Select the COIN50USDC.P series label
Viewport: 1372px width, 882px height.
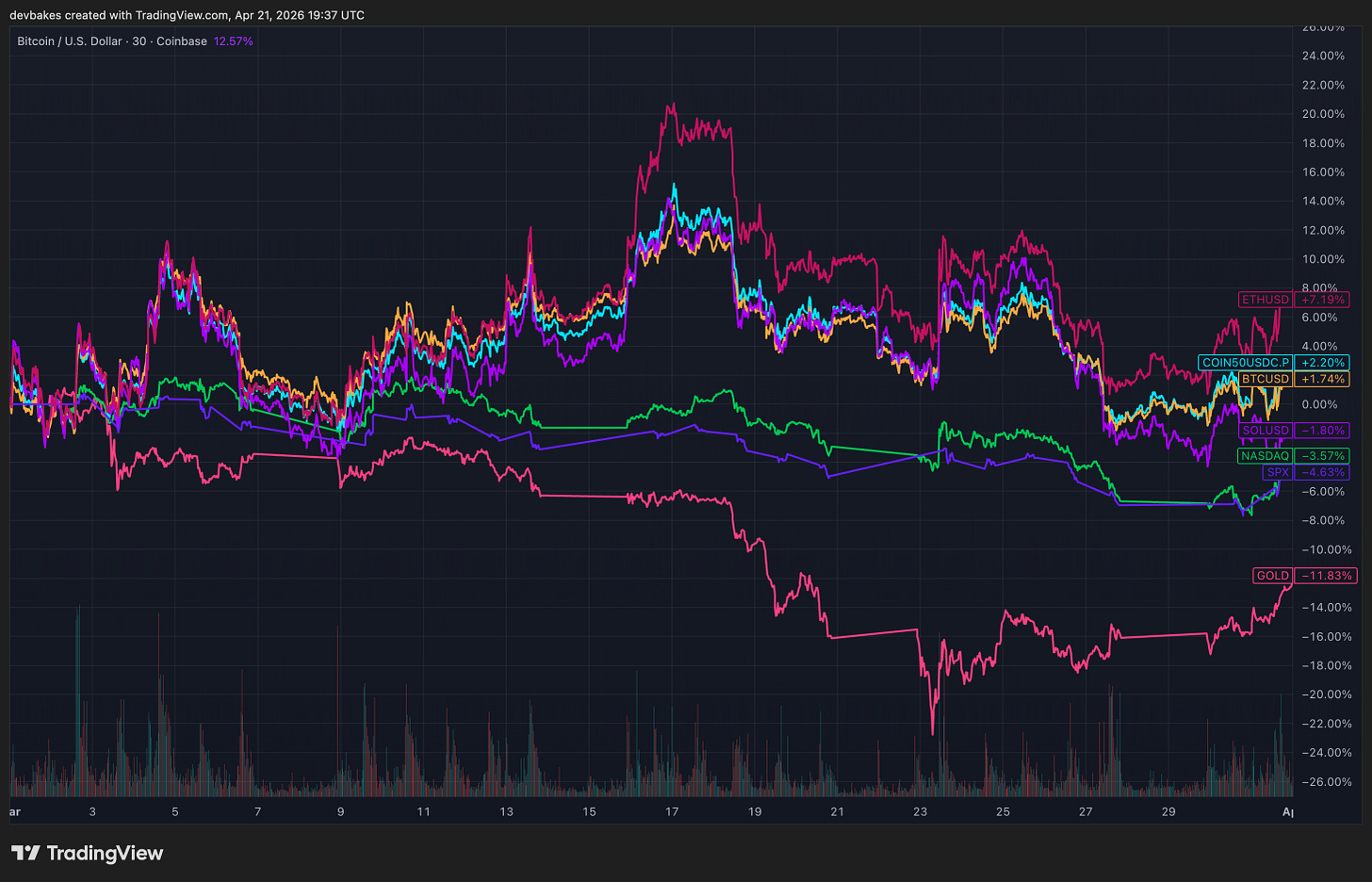[x=1246, y=363]
